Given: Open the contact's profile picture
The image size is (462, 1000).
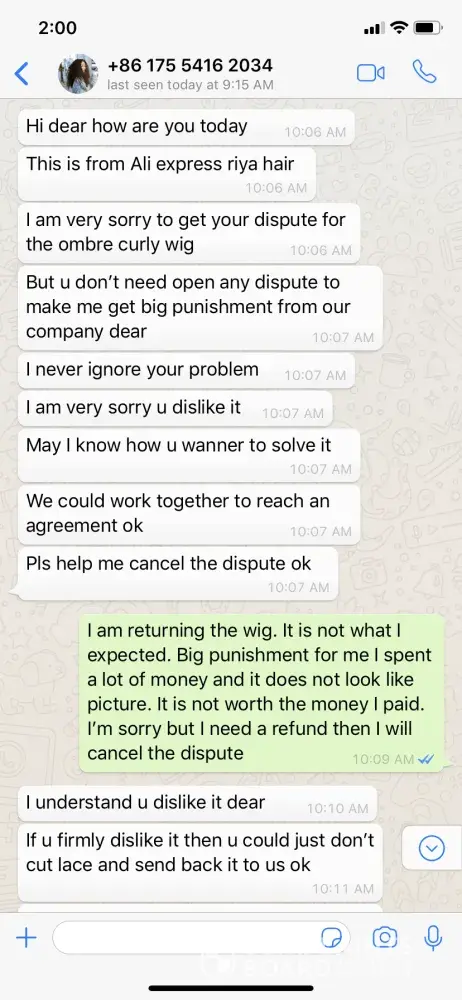Looking at the screenshot, I should tap(78, 74).
